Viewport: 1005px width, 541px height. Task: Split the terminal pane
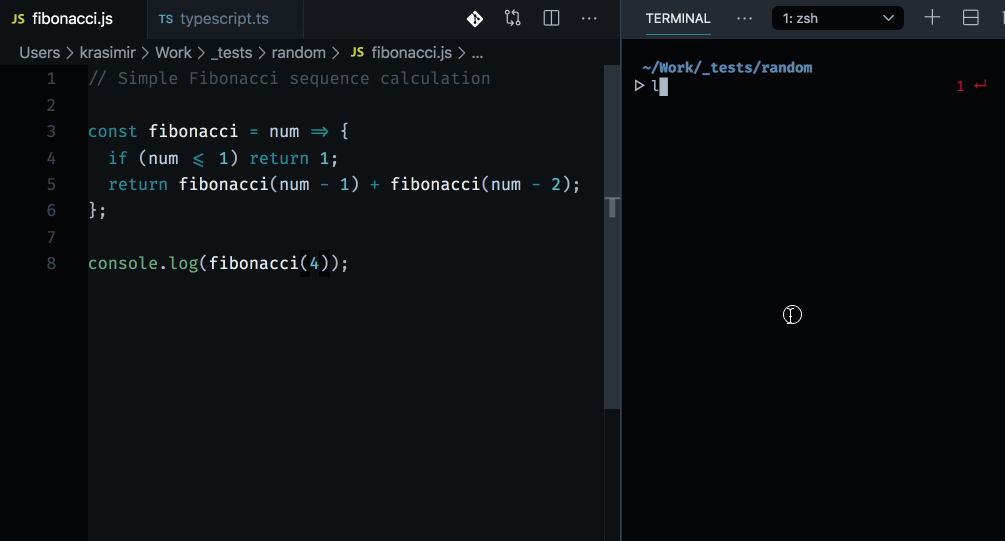(970, 18)
